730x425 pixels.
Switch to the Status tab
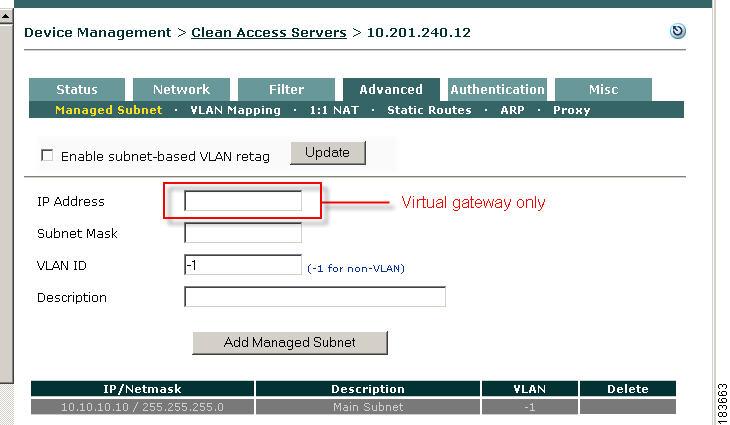pos(77,89)
